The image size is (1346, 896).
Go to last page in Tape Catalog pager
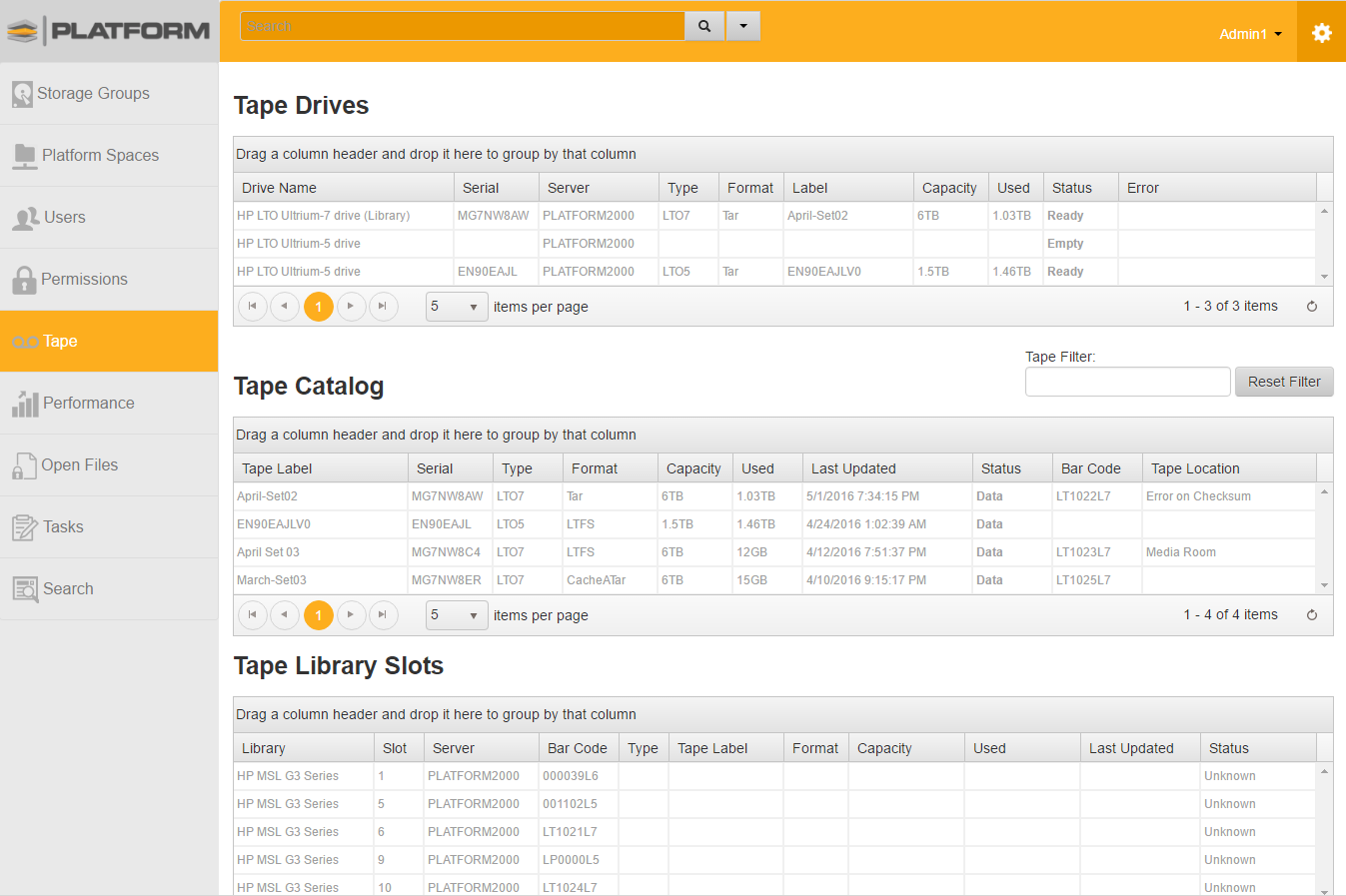tap(383, 615)
